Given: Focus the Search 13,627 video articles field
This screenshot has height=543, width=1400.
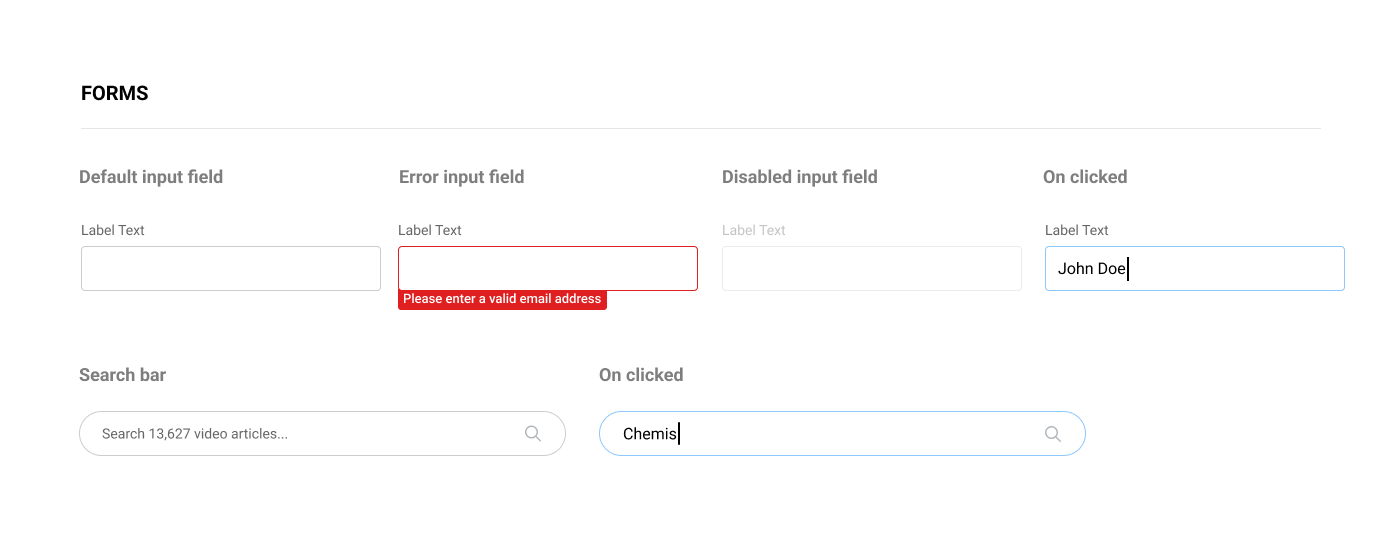Looking at the screenshot, I should tap(322, 433).
